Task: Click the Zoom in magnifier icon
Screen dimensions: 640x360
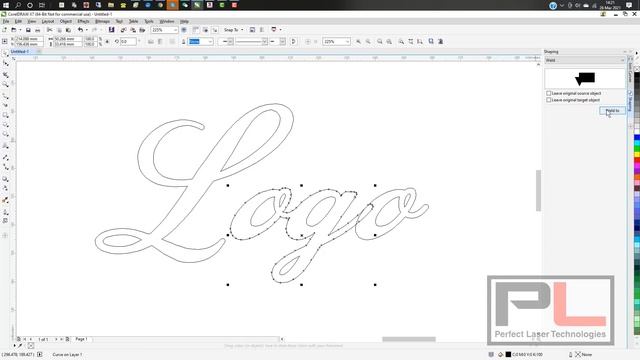Action: pos(358,42)
